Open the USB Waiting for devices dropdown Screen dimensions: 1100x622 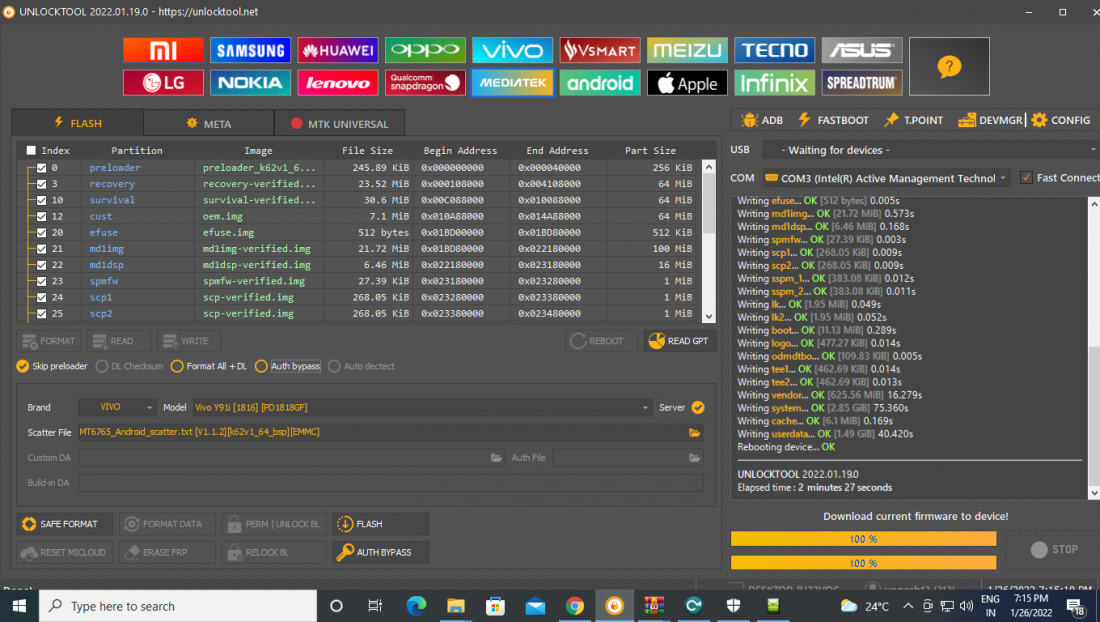tap(929, 150)
